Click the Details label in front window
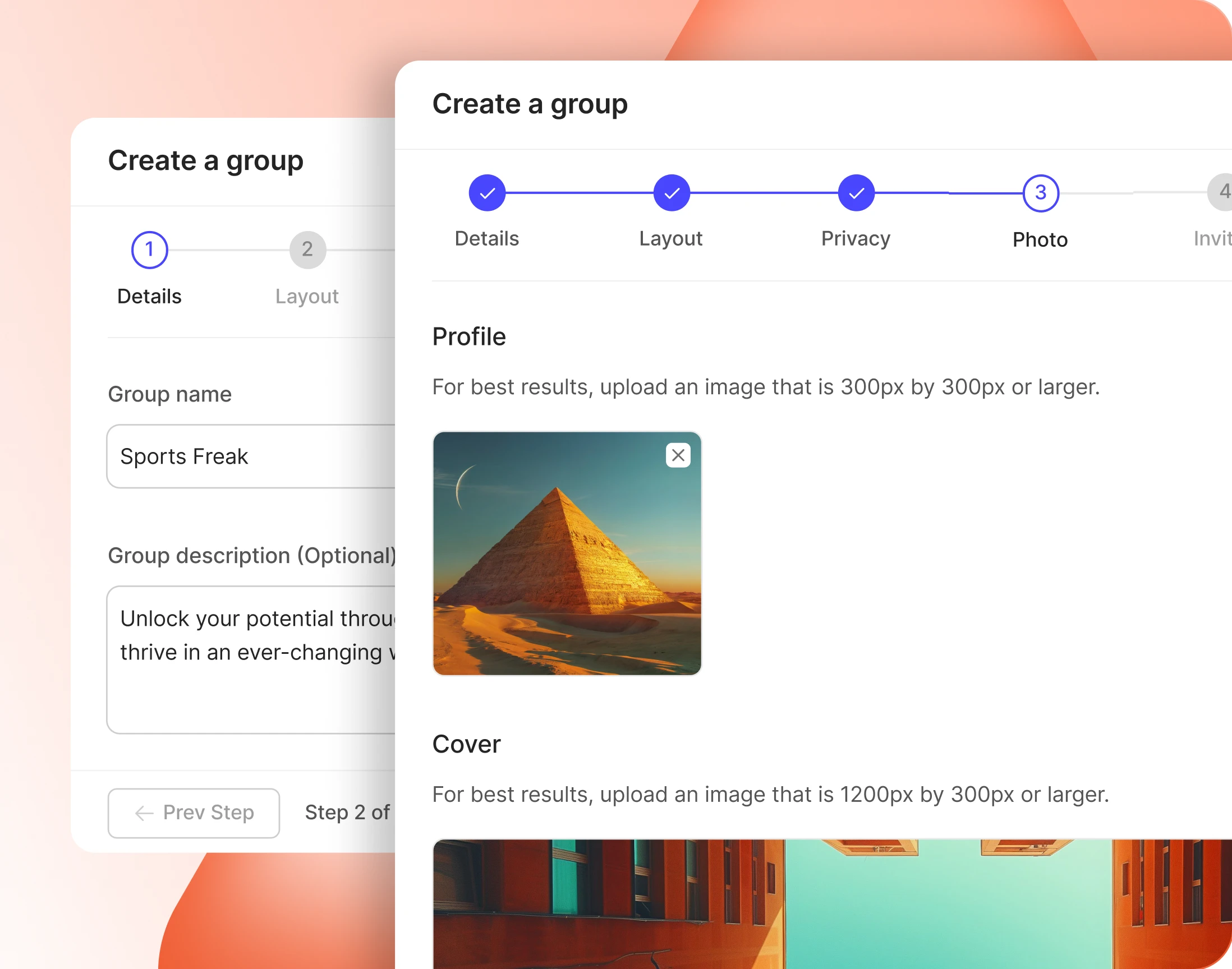Viewport: 1232px width, 969px height. (x=487, y=238)
